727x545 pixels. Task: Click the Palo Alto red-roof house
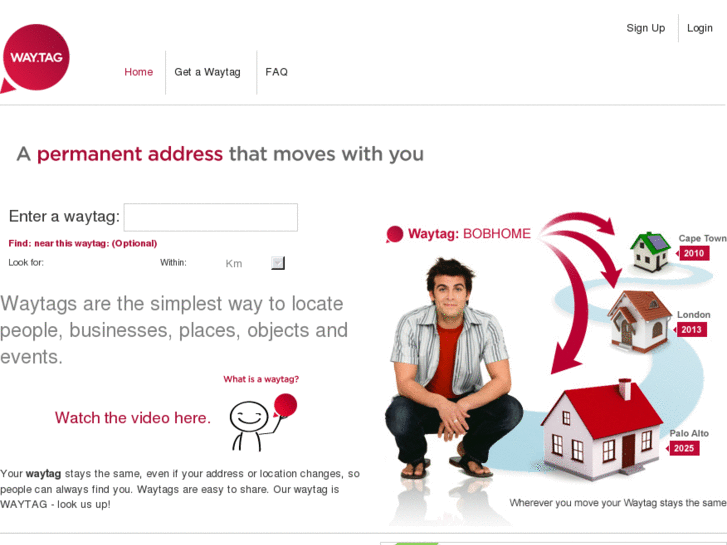click(602, 430)
